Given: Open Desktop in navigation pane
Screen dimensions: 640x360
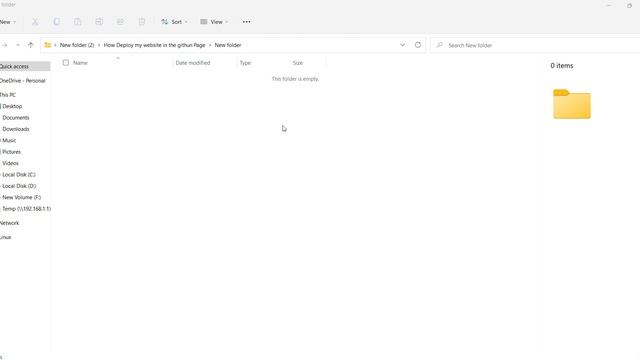Looking at the screenshot, I should click(12, 106).
